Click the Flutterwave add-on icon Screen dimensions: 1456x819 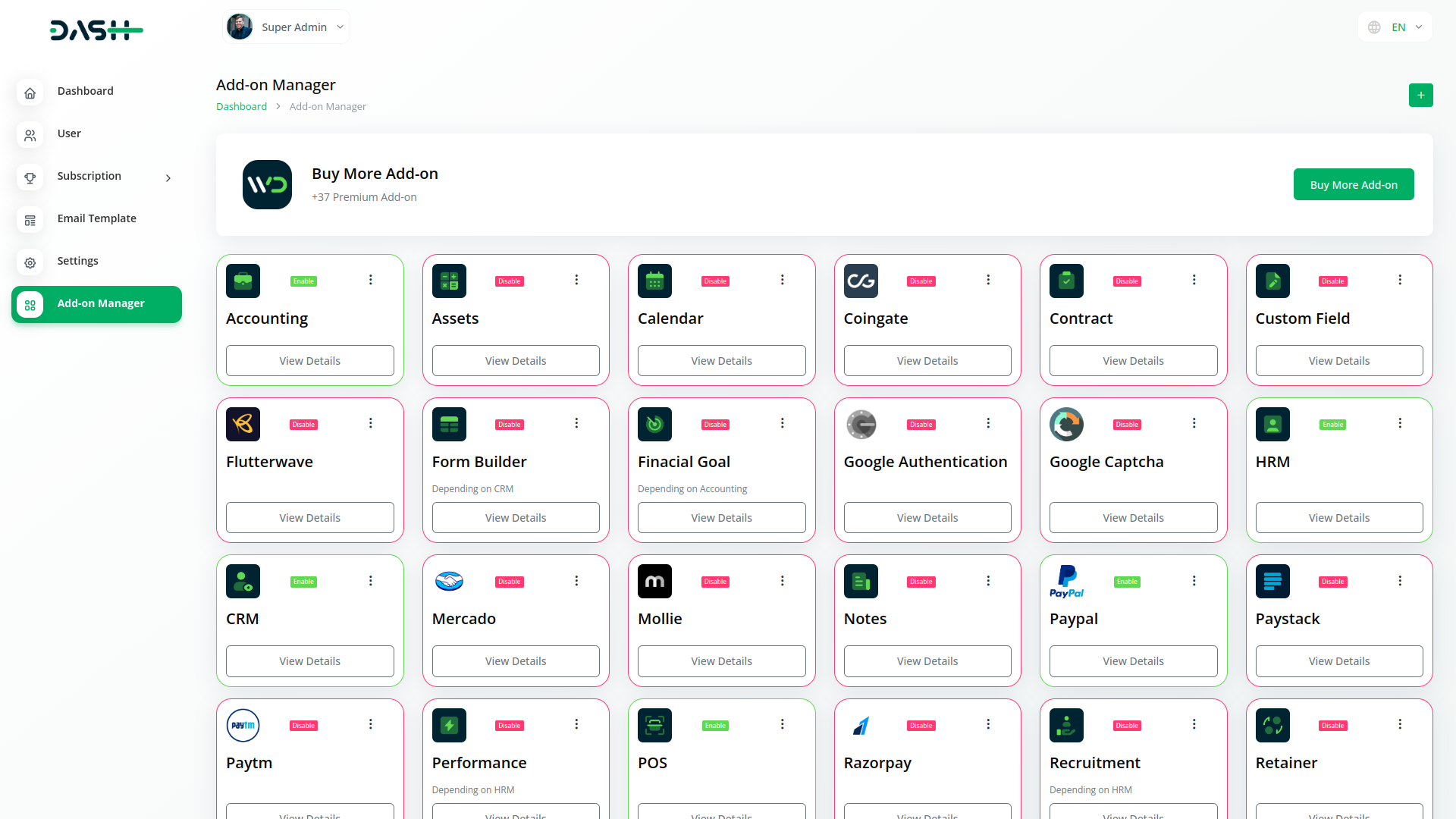[x=243, y=424]
